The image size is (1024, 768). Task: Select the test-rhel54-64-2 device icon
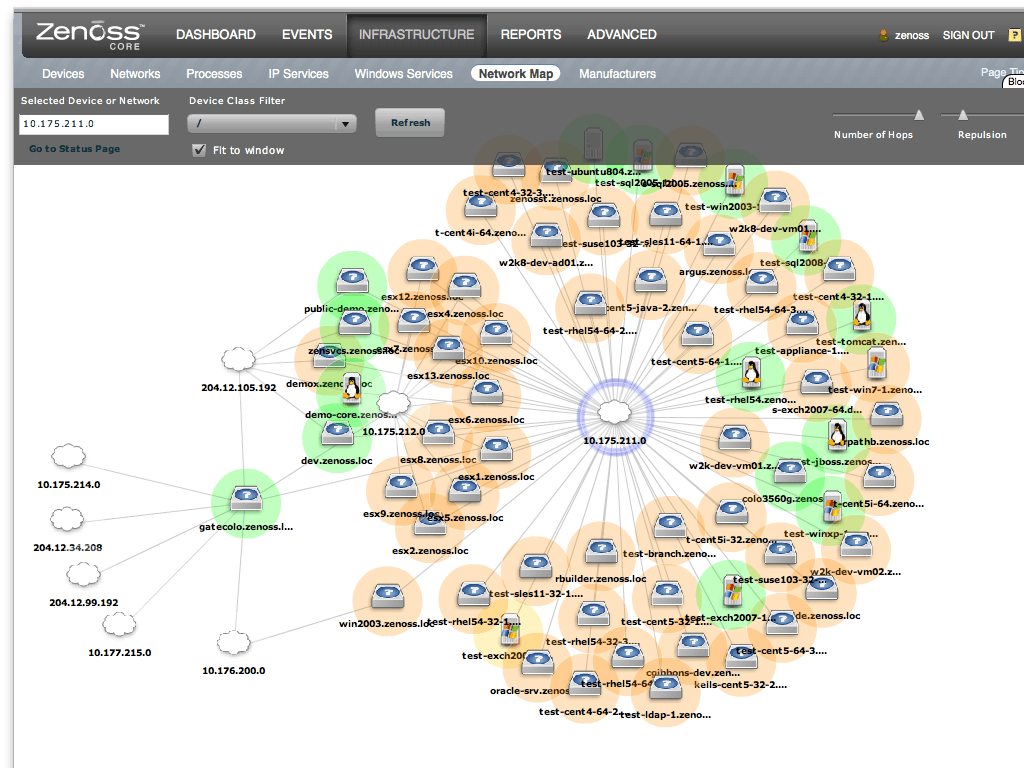tap(590, 304)
